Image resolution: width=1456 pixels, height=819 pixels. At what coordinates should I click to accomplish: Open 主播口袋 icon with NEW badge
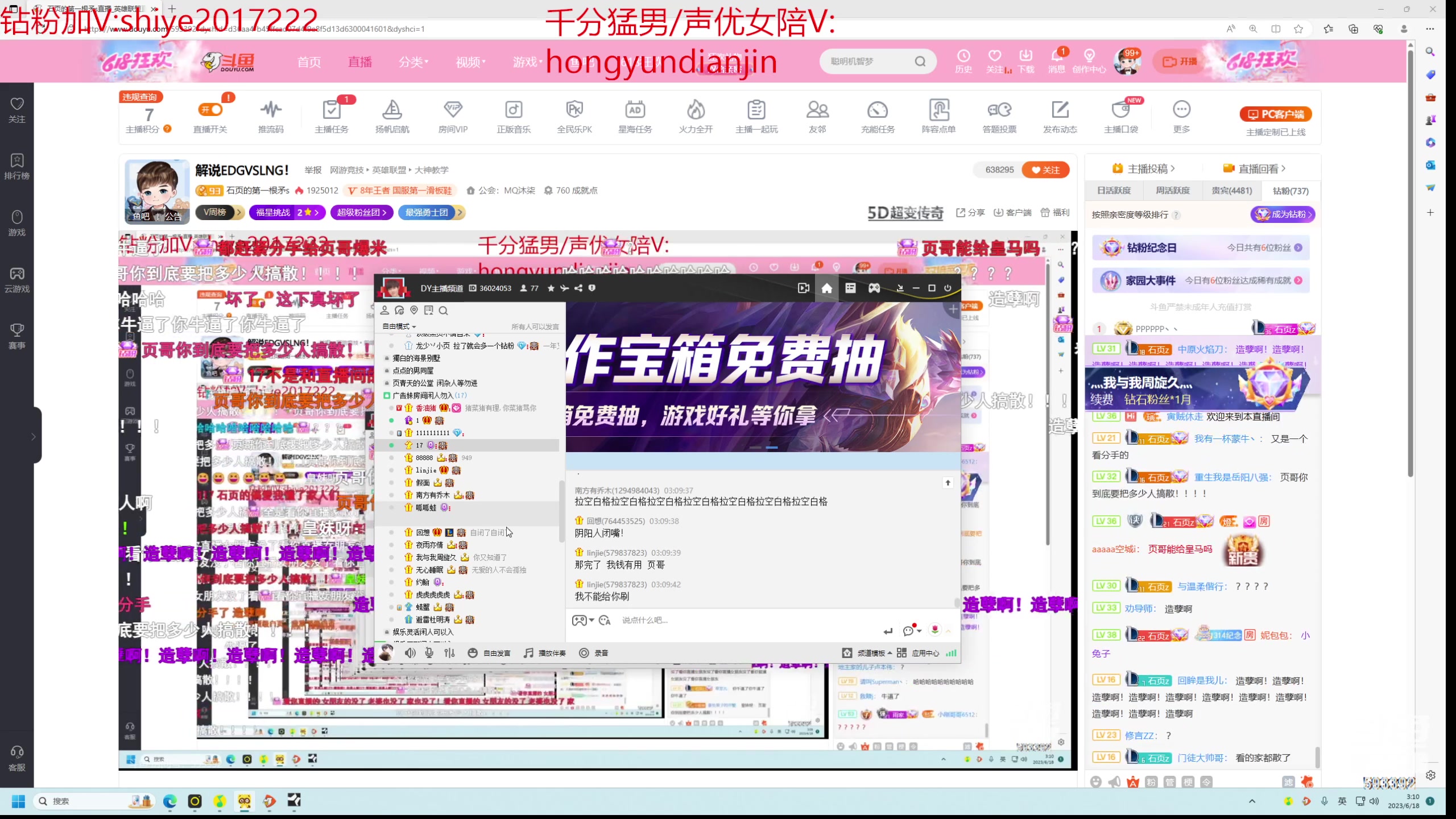point(1121,117)
